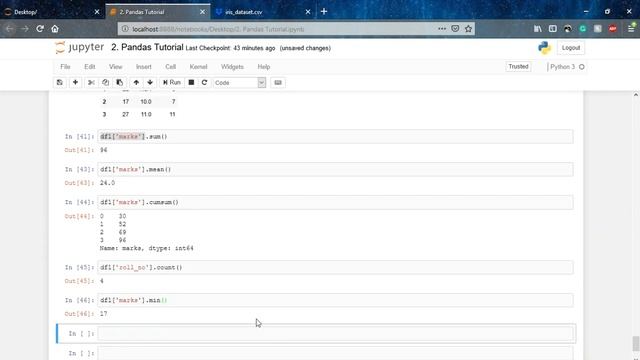Cut selected cells with the scissors icon
The height and width of the screenshot is (360, 640).
click(x=91, y=82)
